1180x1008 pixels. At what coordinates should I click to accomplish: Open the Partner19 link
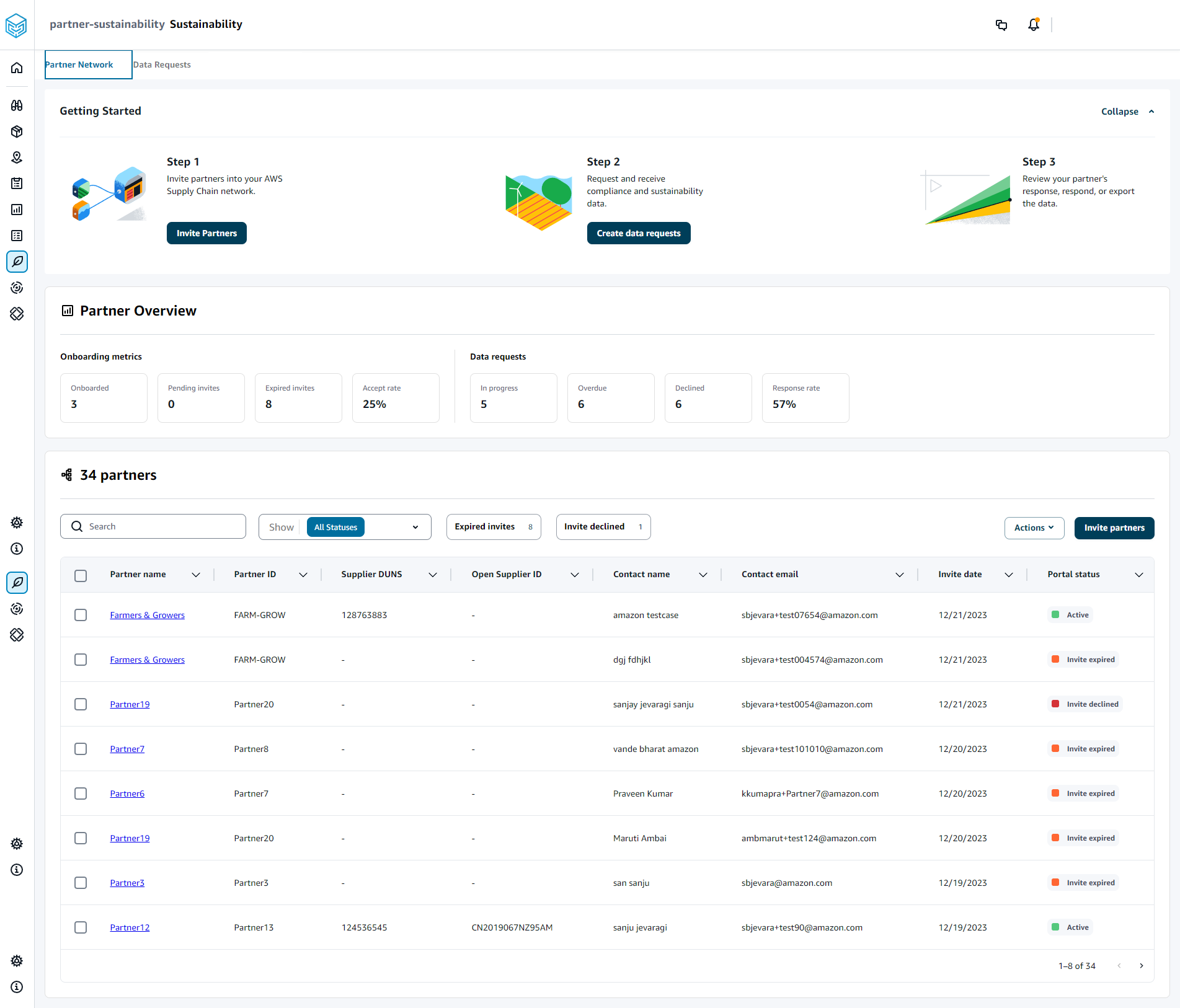tap(130, 704)
